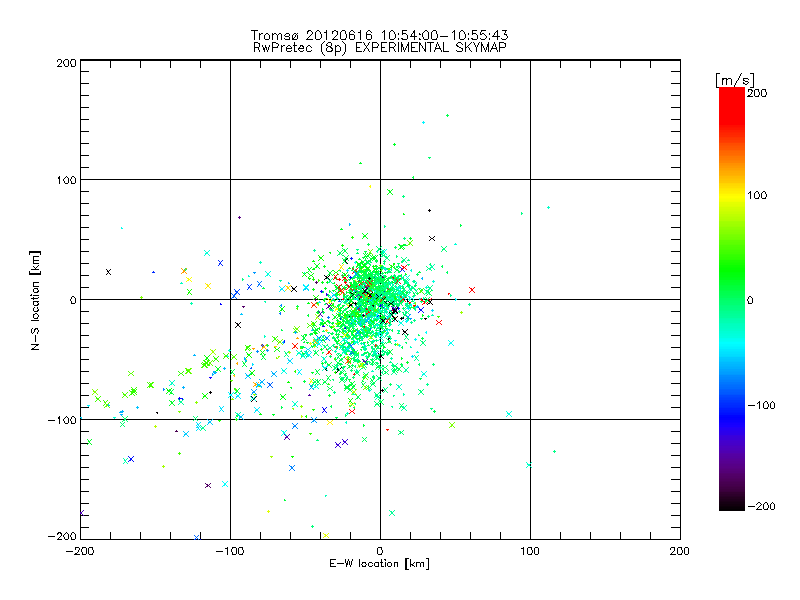Click the colorbar tick label '-100'
The height and width of the screenshot is (600, 800).
coord(760,405)
